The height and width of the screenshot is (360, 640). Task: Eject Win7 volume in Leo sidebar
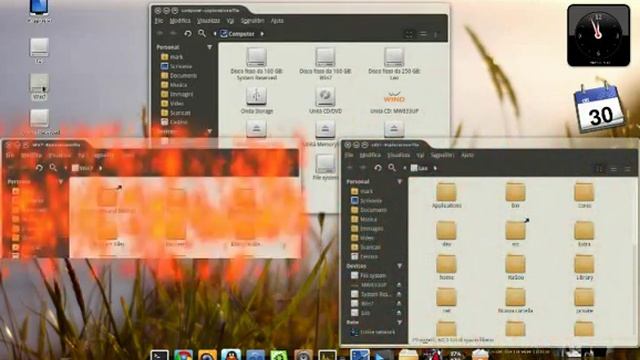pyautogui.click(x=399, y=304)
